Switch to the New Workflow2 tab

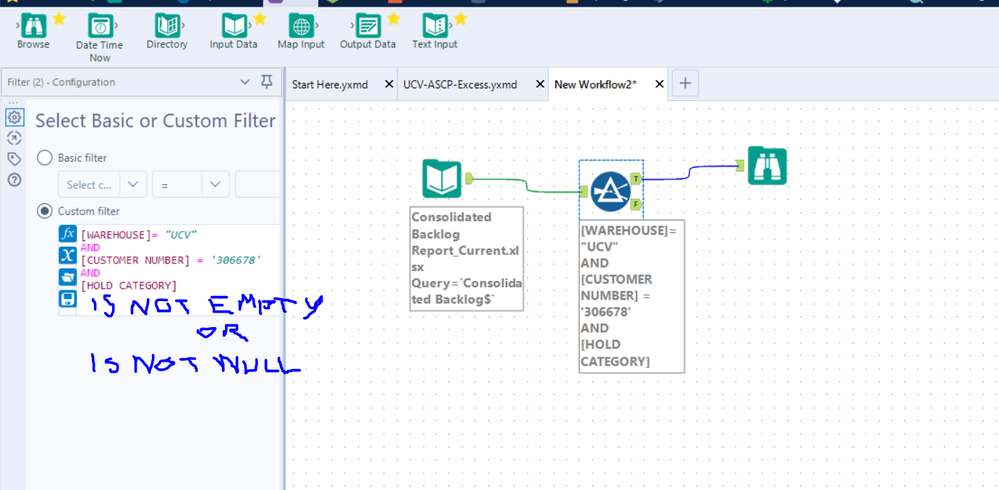[596, 85]
